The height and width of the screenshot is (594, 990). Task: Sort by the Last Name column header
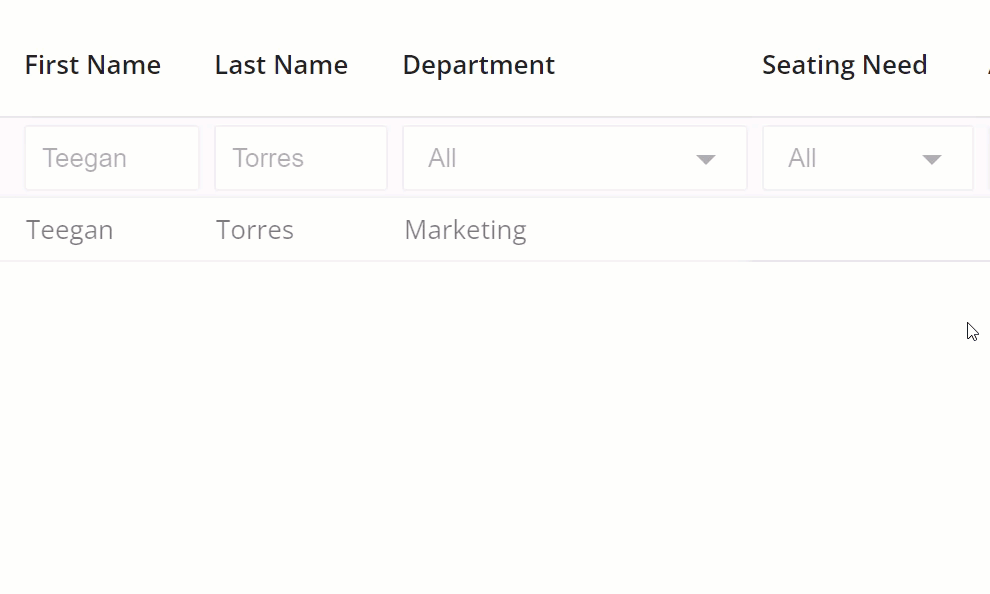[281, 64]
